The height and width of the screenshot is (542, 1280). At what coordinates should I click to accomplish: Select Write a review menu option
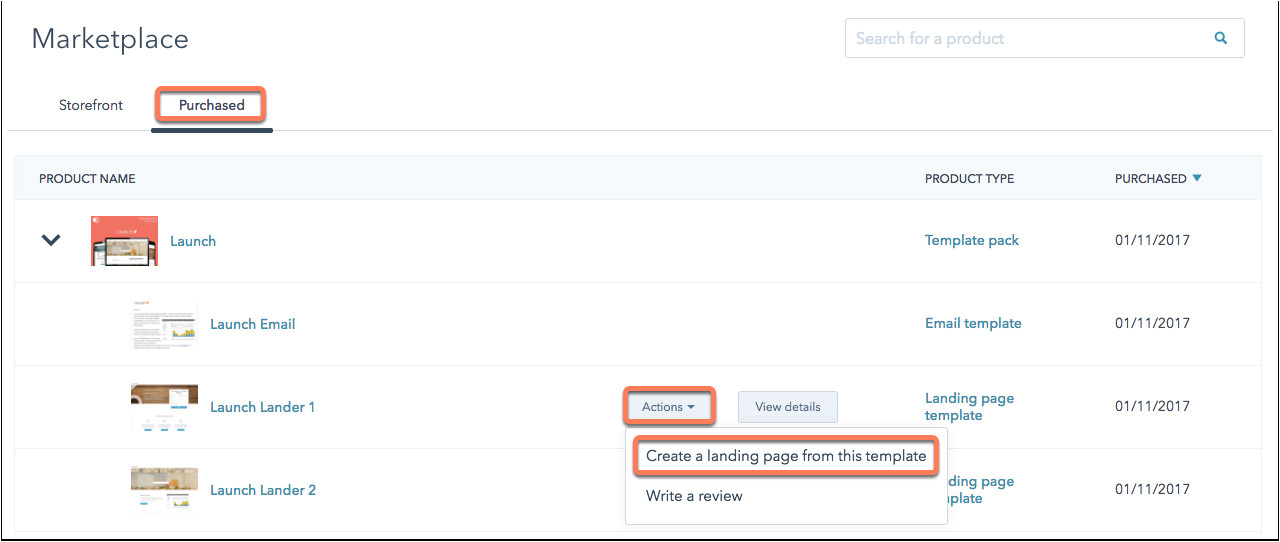[694, 496]
